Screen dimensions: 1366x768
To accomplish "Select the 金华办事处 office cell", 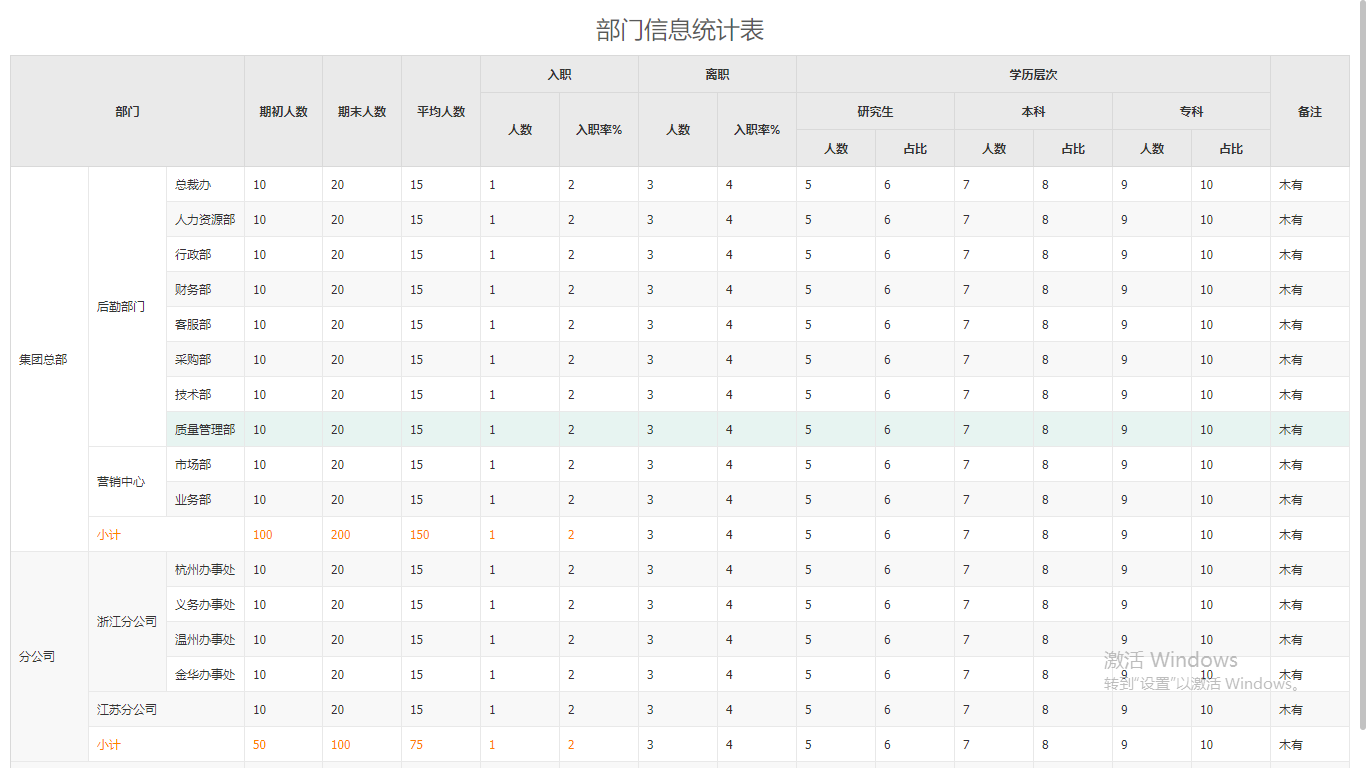I will tap(205, 674).
